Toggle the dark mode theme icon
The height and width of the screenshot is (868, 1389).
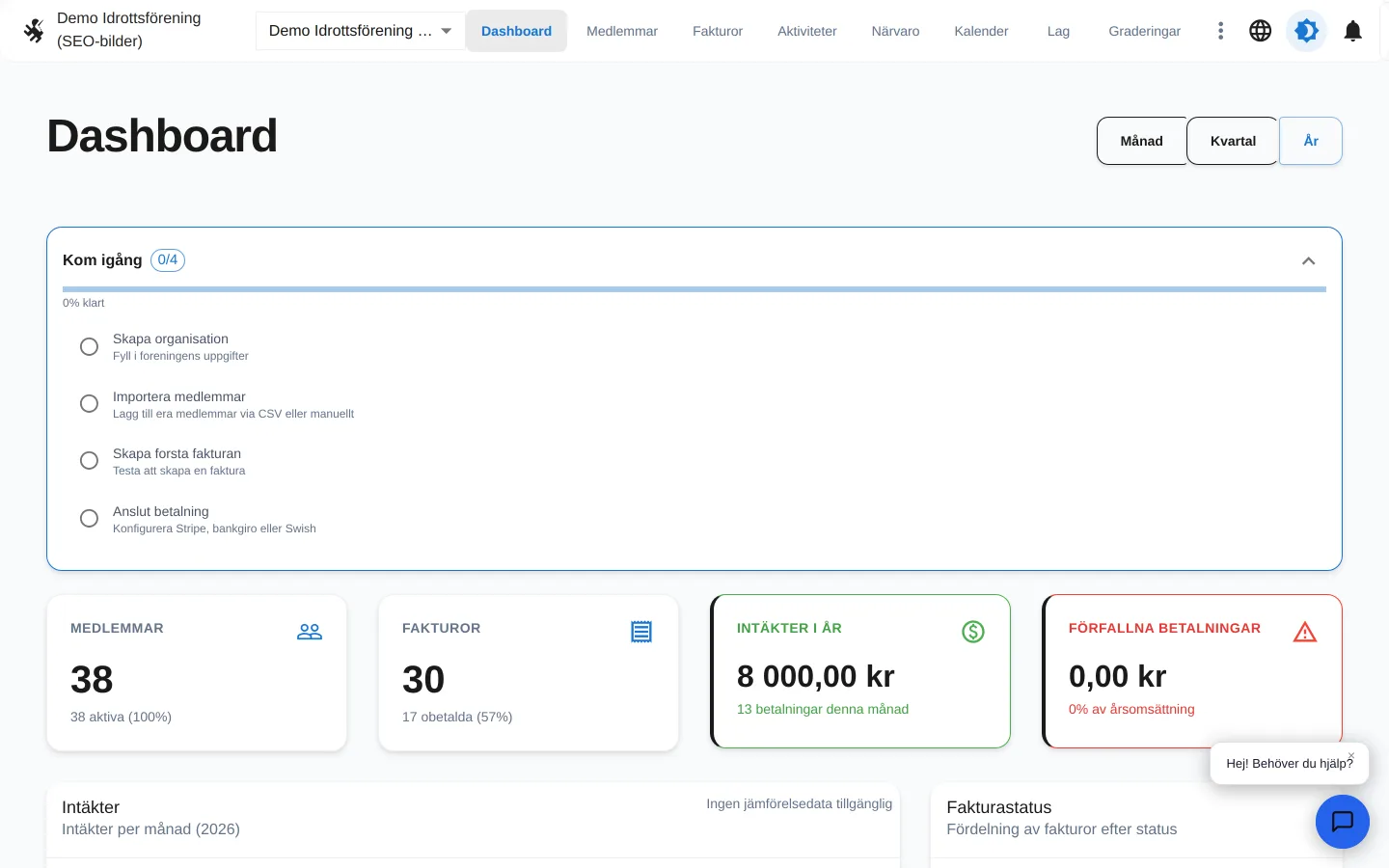point(1307,31)
